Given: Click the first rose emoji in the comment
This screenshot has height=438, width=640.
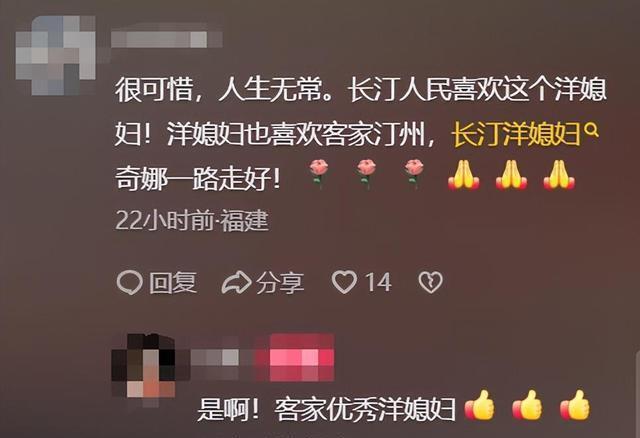Looking at the screenshot, I should pyautogui.click(x=319, y=174).
